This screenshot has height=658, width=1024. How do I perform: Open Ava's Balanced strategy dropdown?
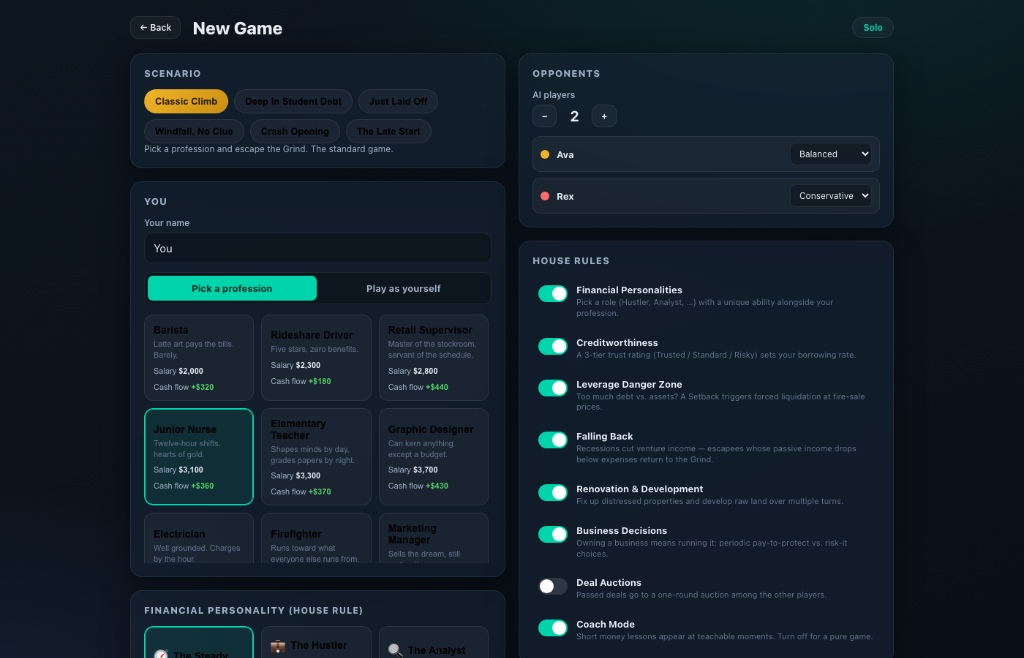pyautogui.click(x=831, y=154)
